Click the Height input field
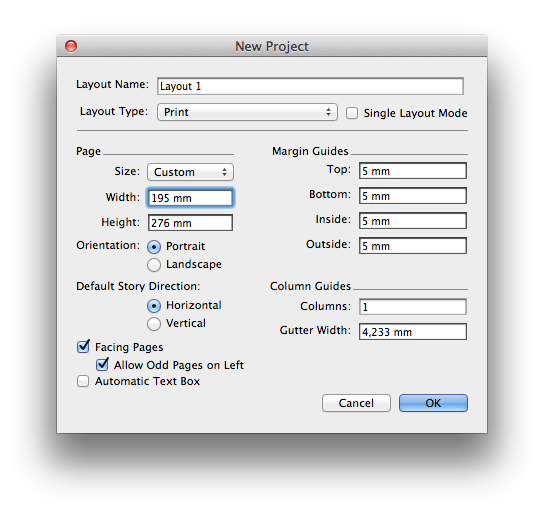This screenshot has height=512, width=544. pos(190,223)
